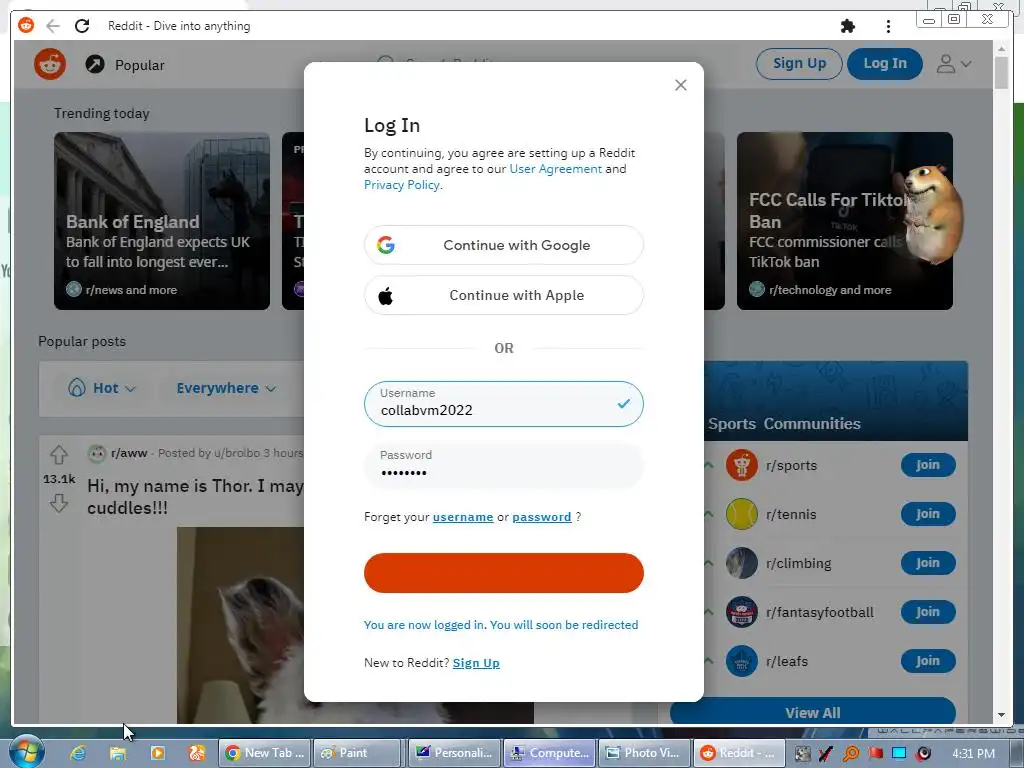Image resolution: width=1024 pixels, height=768 pixels.
Task: Open UC Browser taskbar icon
Action: coord(197,753)
